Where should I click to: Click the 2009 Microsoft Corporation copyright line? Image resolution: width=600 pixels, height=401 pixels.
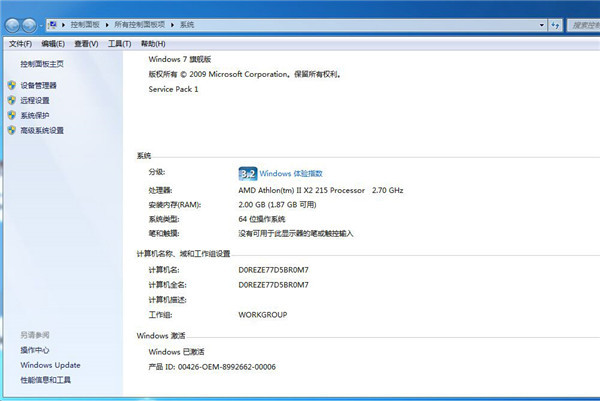pyautogui.click(x=245, y=74)
